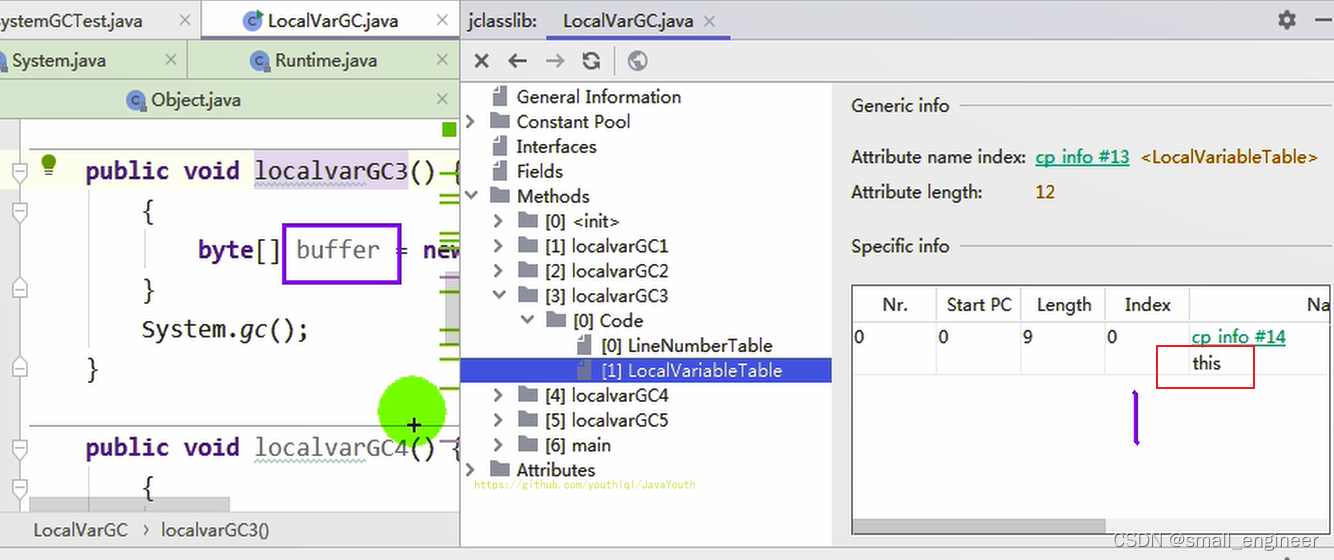Click the buffer variable in the code
Viewport: 1334px width, 560px height.
coord(338,249)
